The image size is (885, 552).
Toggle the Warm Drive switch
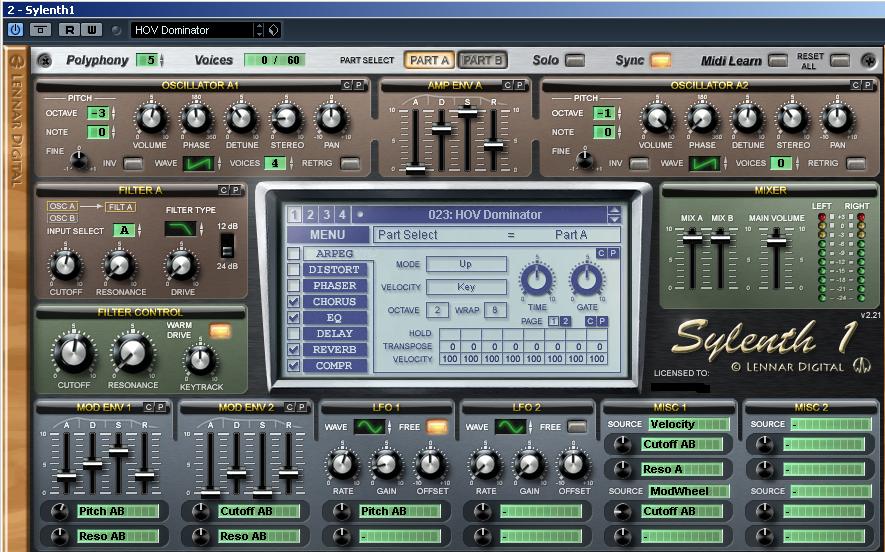click(220, 331)
